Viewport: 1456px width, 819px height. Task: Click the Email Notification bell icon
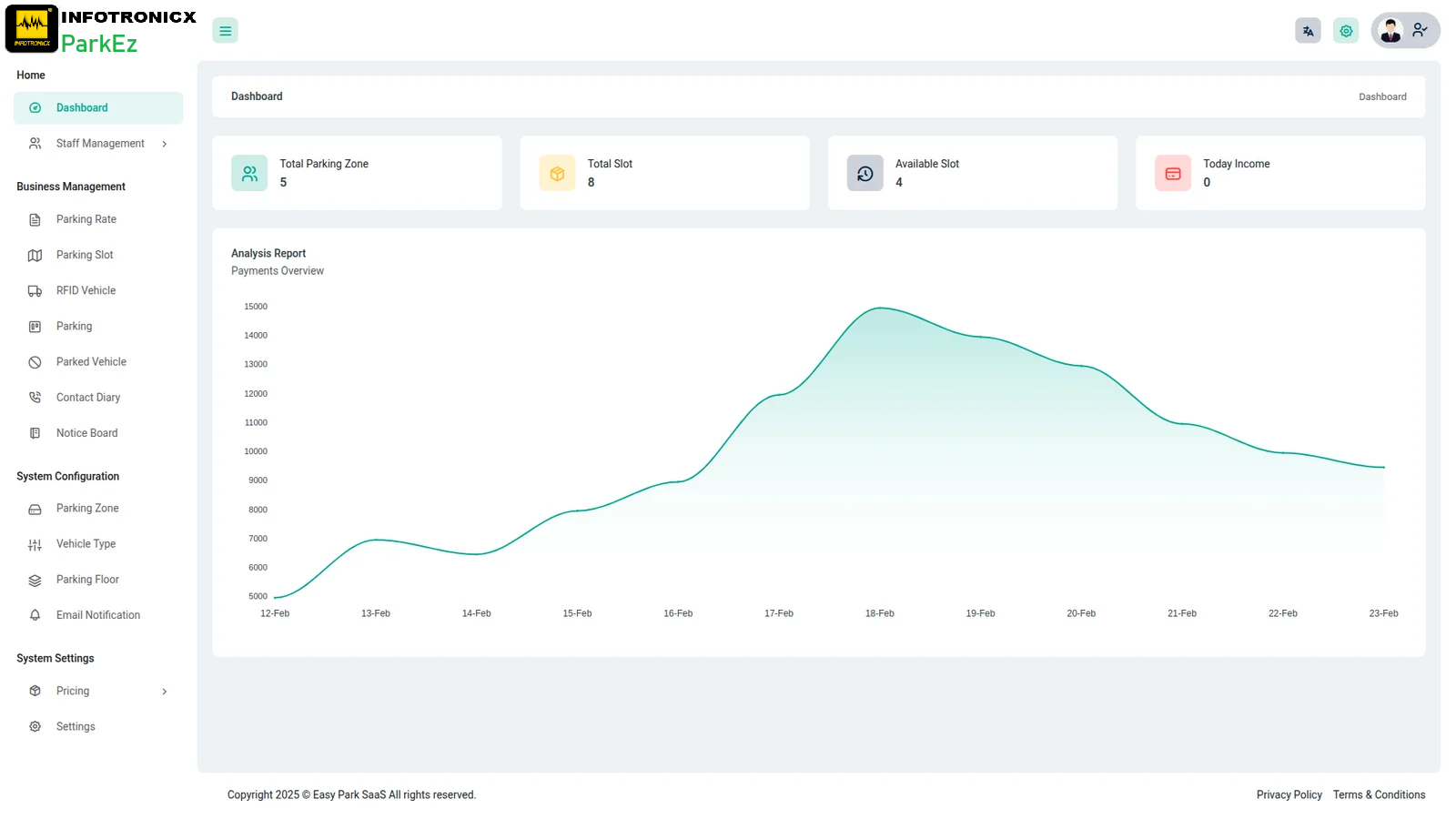coord(35,615)
